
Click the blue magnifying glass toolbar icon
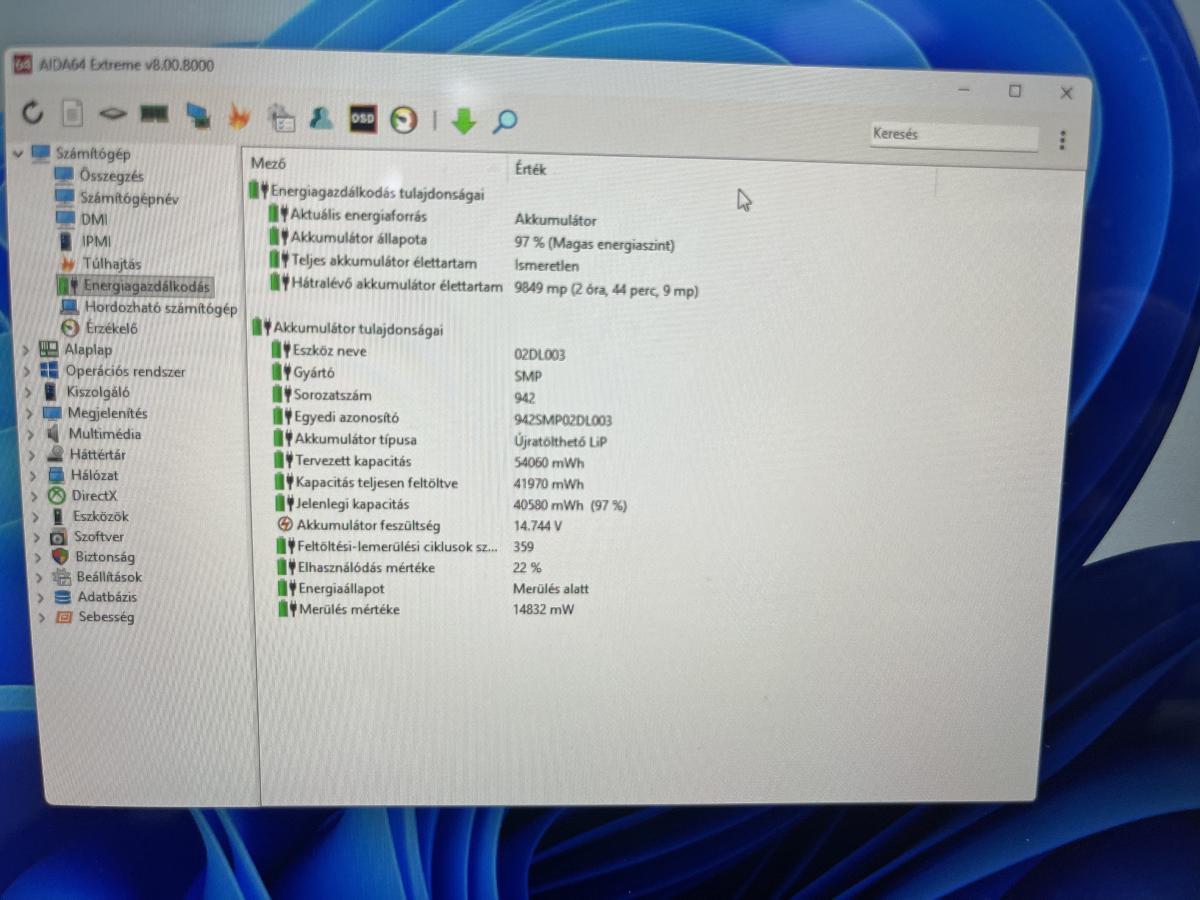(505, 122)
